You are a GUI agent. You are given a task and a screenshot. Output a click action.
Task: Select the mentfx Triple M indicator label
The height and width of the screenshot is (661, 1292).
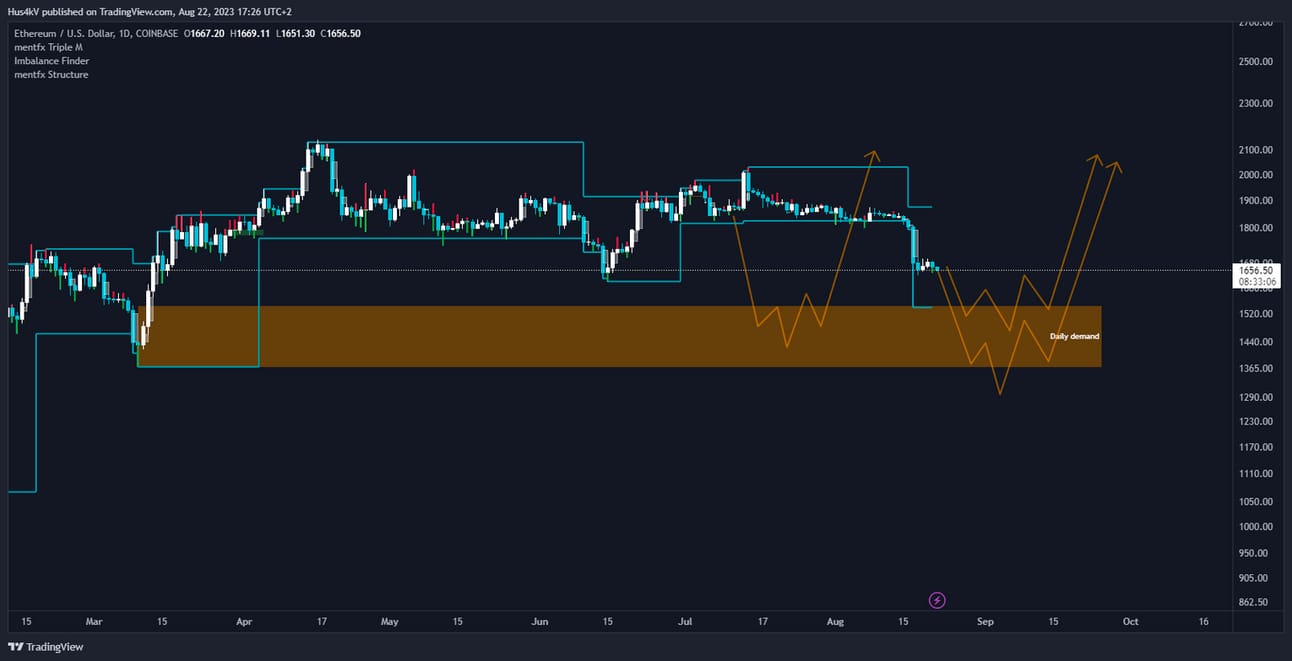pos(48,47)
